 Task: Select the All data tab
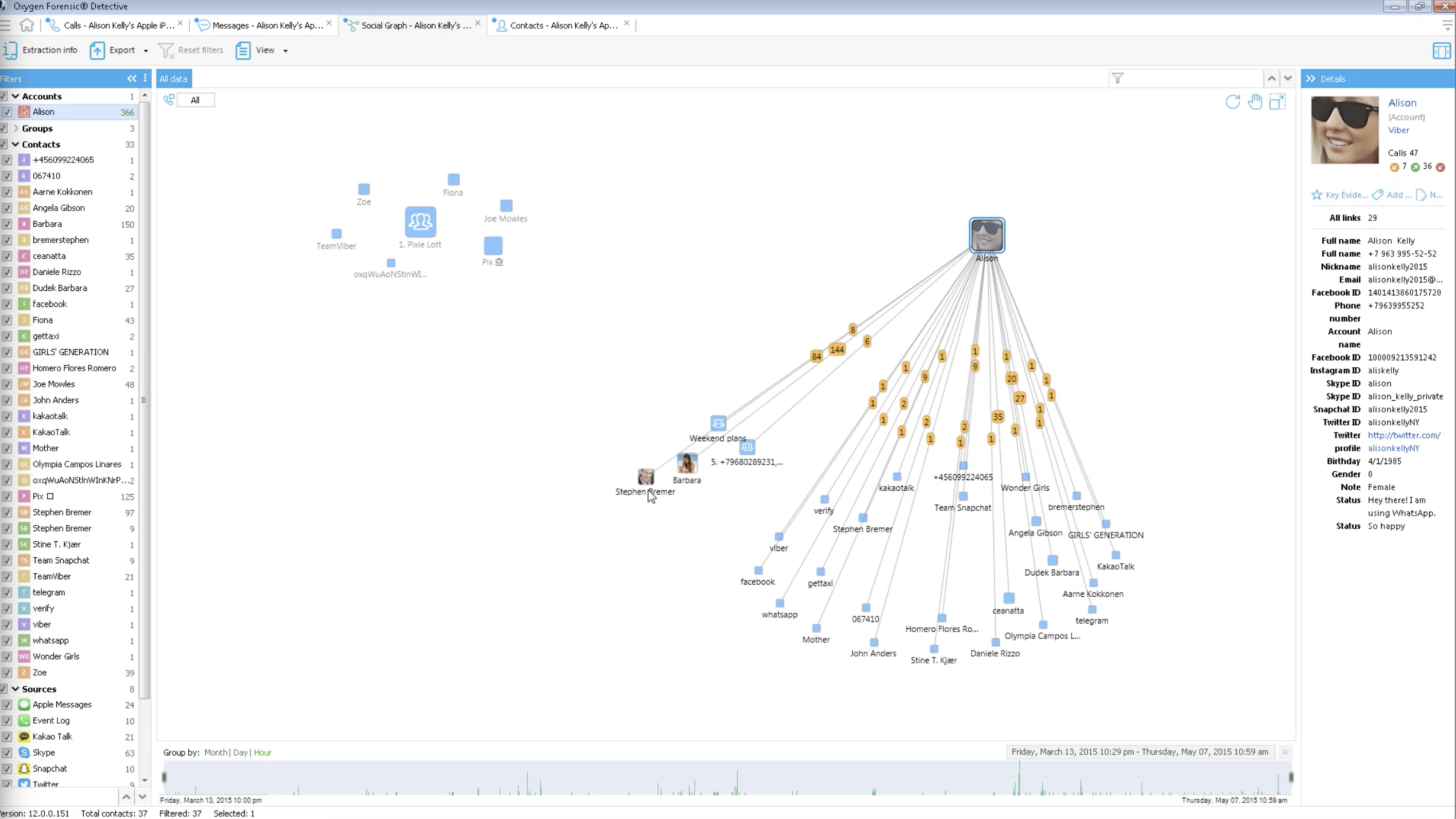(174, 79)
